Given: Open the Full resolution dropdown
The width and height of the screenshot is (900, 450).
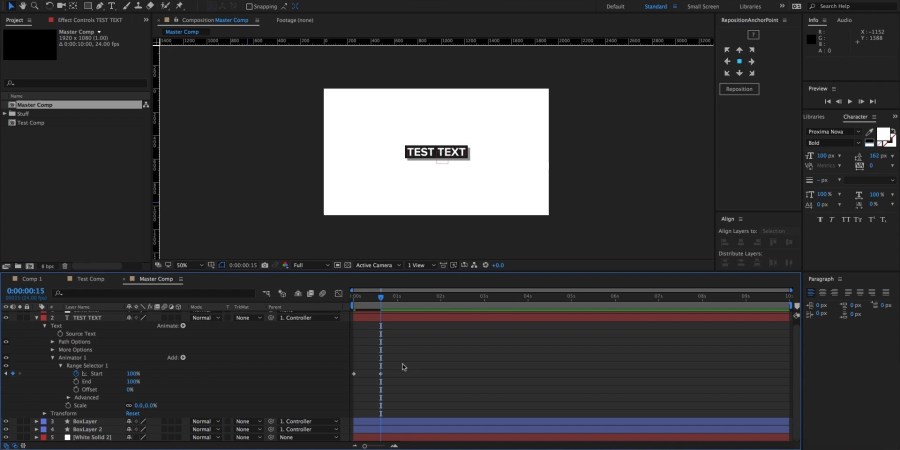Looking at the screenshot, I should pos(312,265).
